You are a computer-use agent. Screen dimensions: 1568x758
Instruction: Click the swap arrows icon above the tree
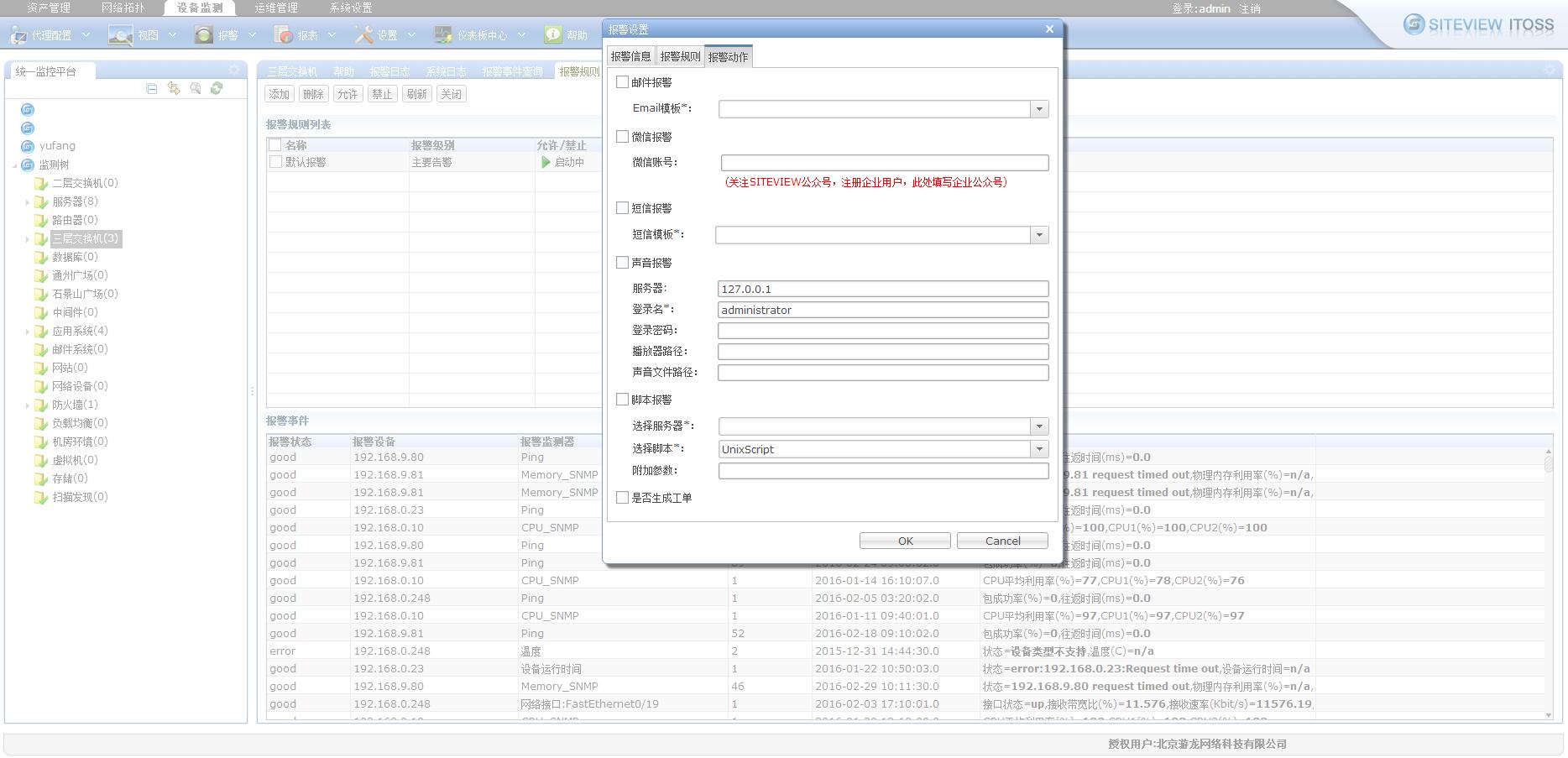[174, 88]
